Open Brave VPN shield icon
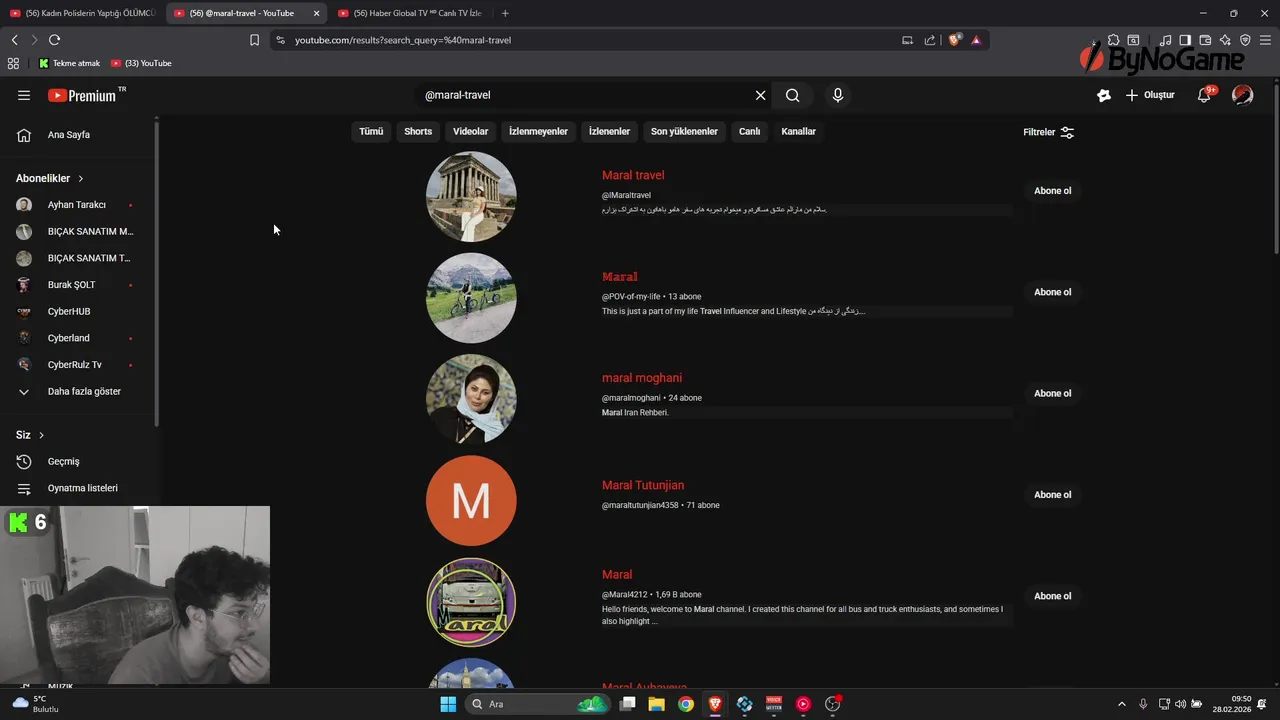 tap(1245, 40)
